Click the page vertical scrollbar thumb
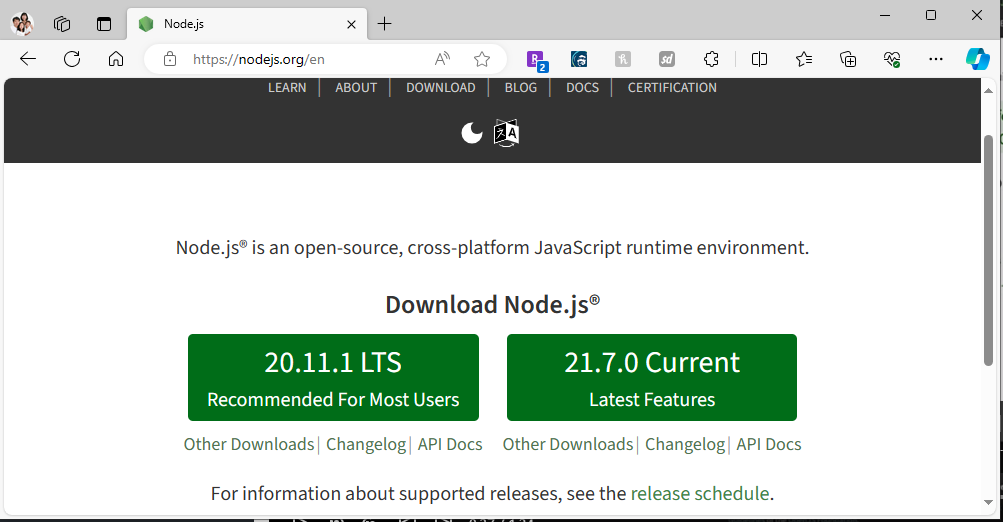1003x522 pixels. pyautogui.click(x=988, y=251)
